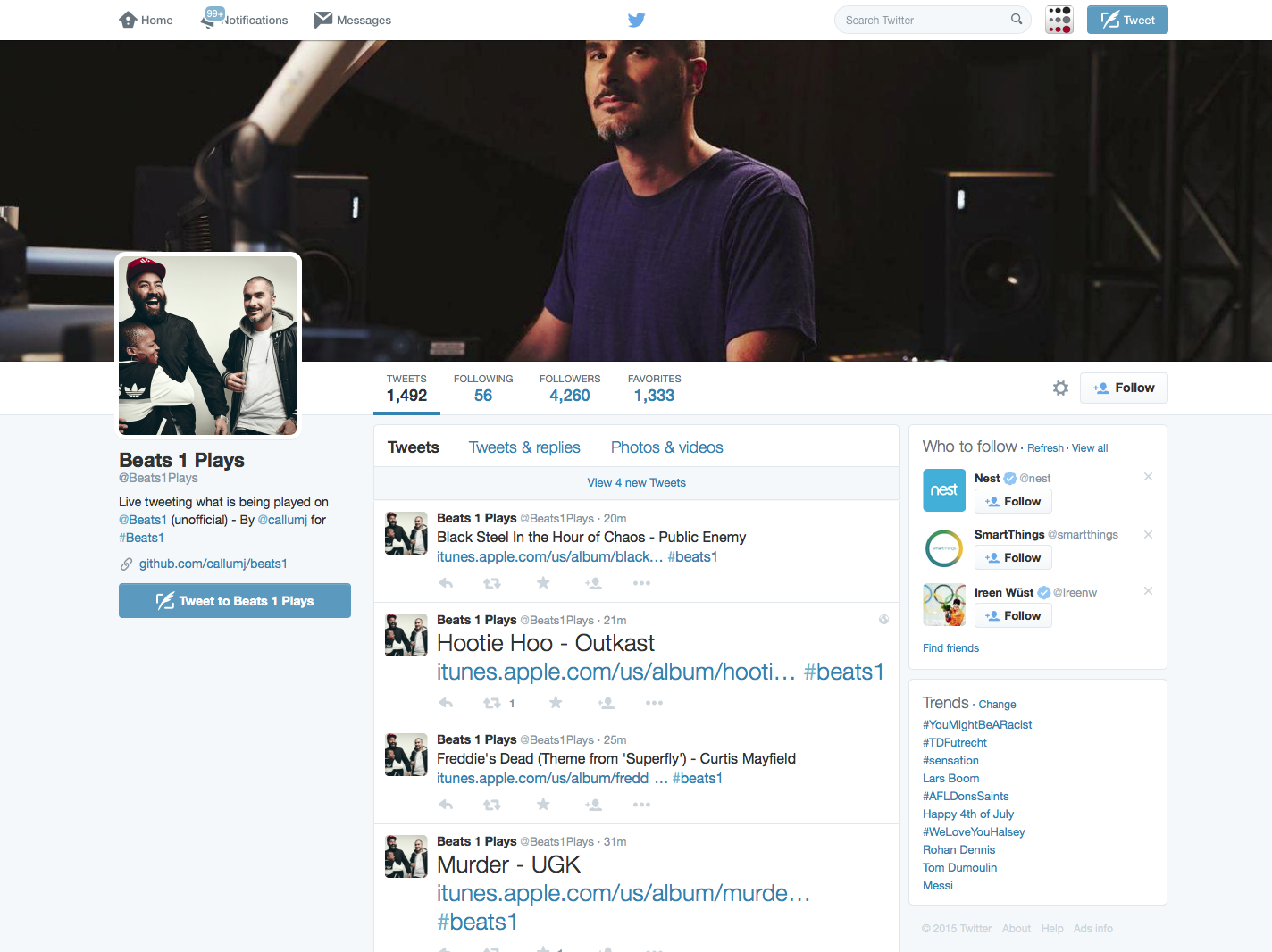Reply to the Black Steel tweet
1272x952 pixels.
tap(446, 583)
